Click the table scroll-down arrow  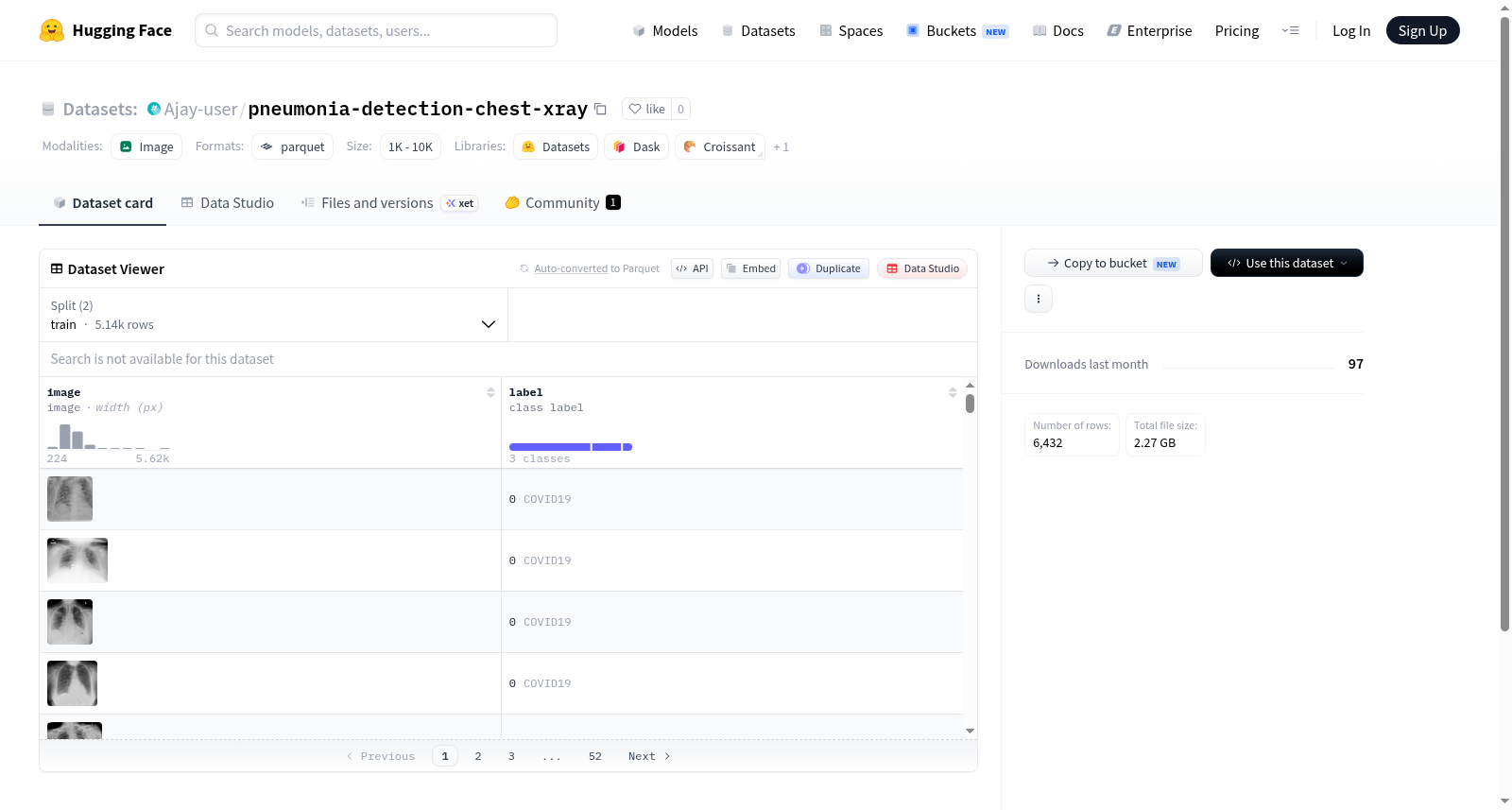pos(970,731)
